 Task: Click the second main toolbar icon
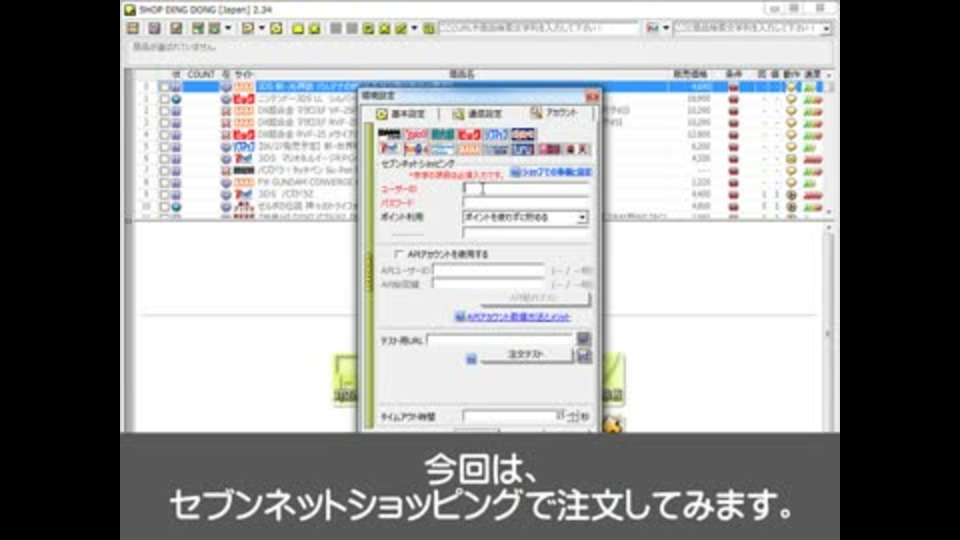tap(154, 28)
